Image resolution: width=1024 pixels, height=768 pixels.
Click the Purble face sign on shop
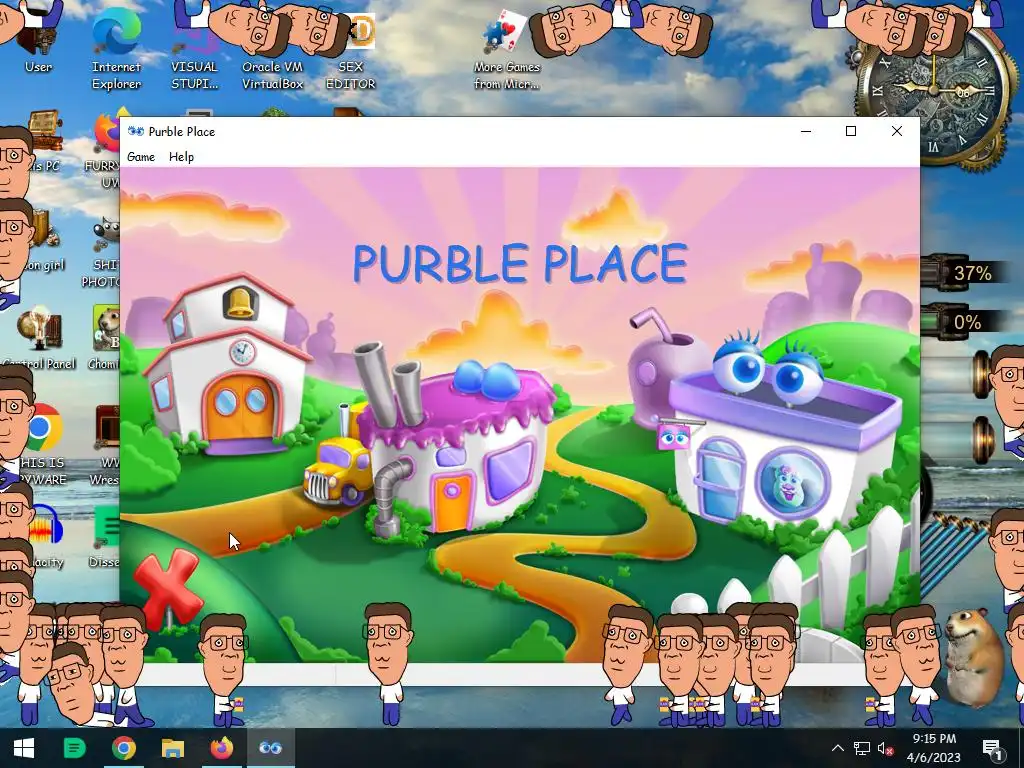coord(673,436)
